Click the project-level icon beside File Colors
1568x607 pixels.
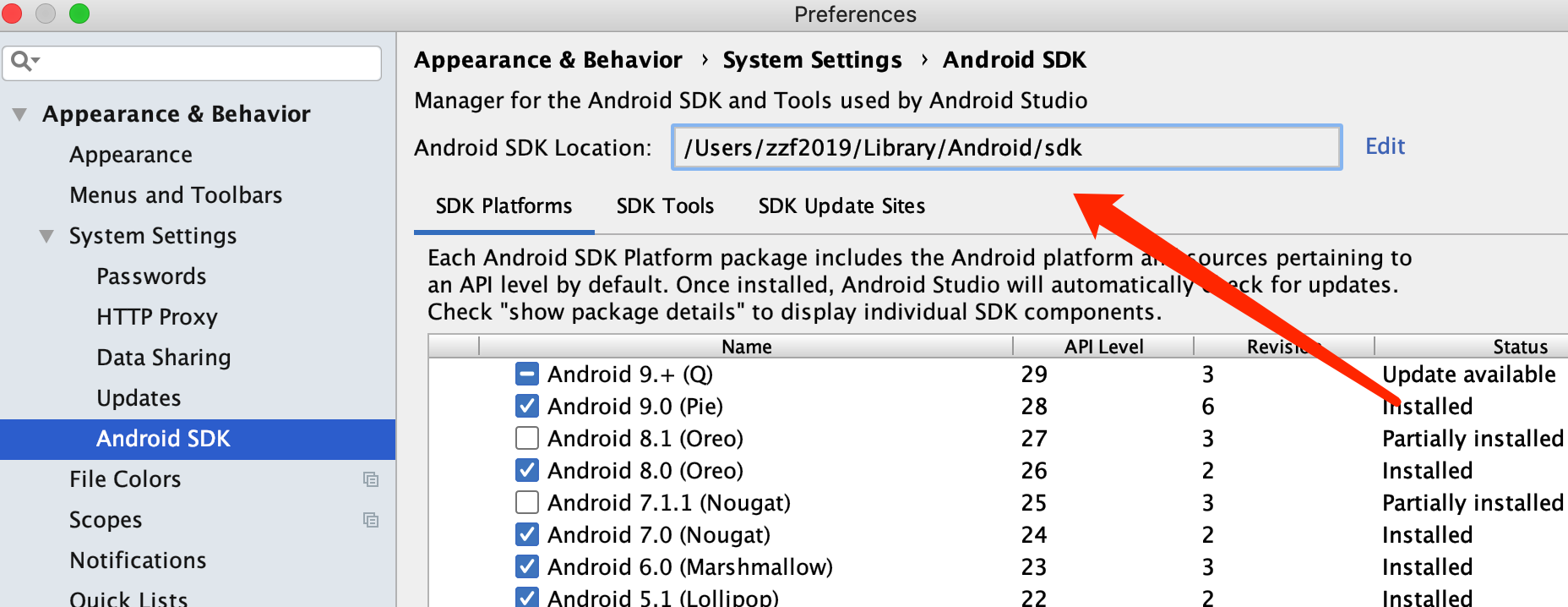pyautogui.click(x=370, y=479)
